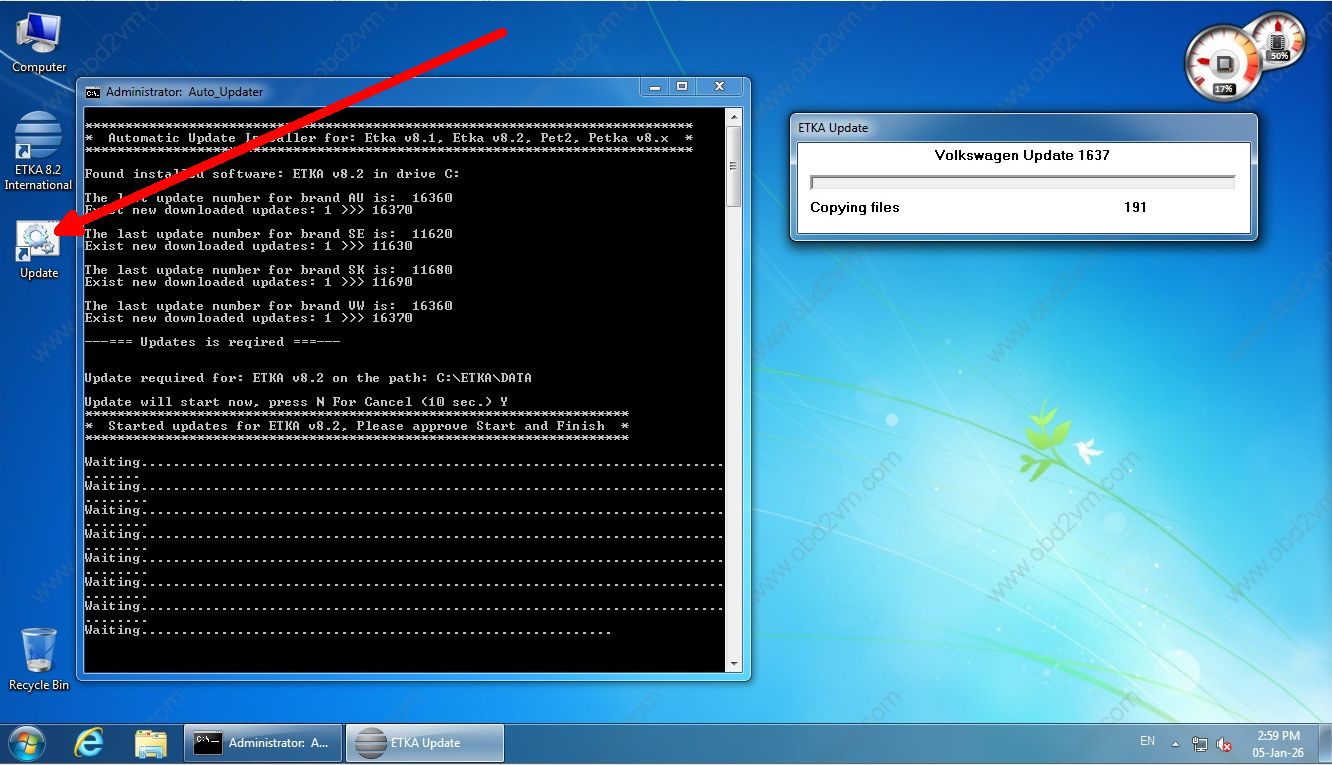Show hidden system tray icons
Viewport: 1332px width, 765px height.
click(1176, 744)
